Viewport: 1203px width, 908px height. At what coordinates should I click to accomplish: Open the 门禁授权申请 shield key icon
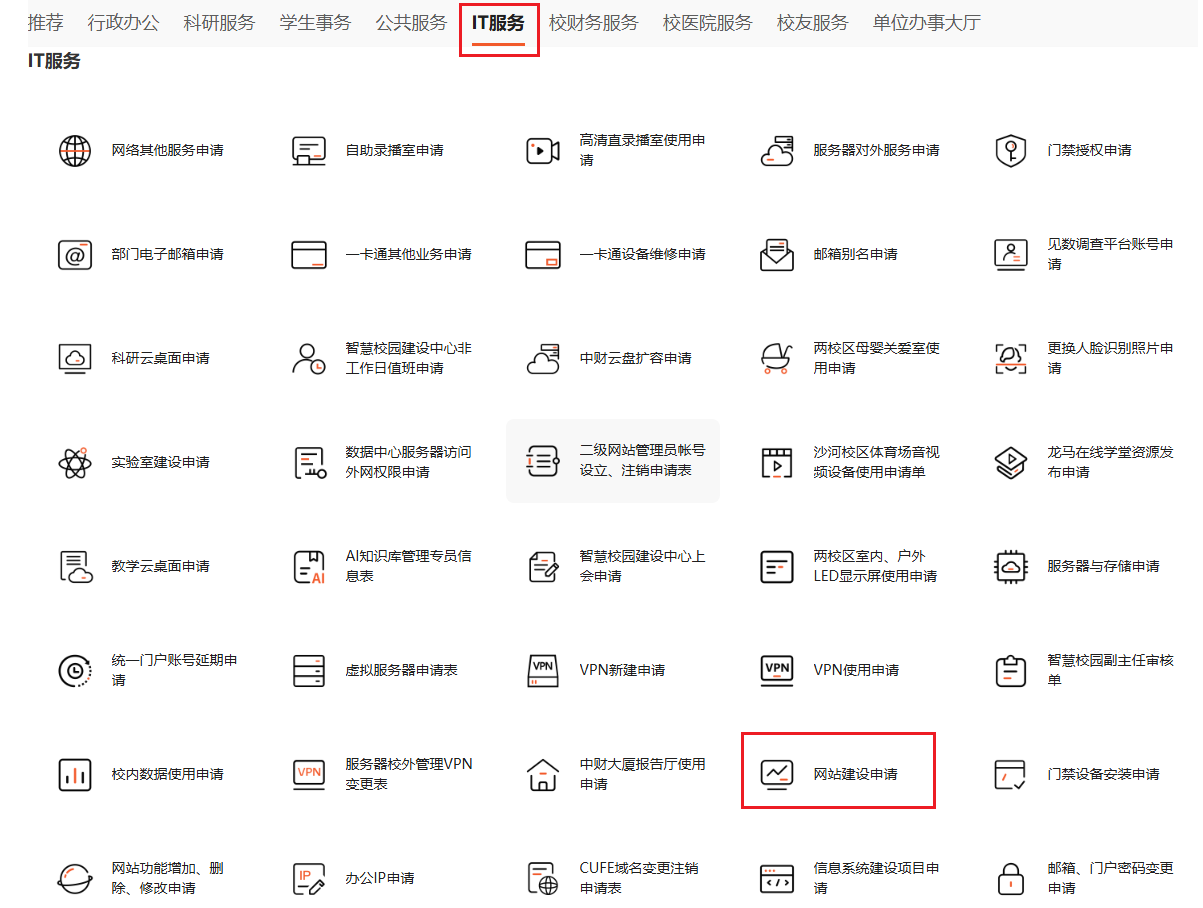point(1010,151)
